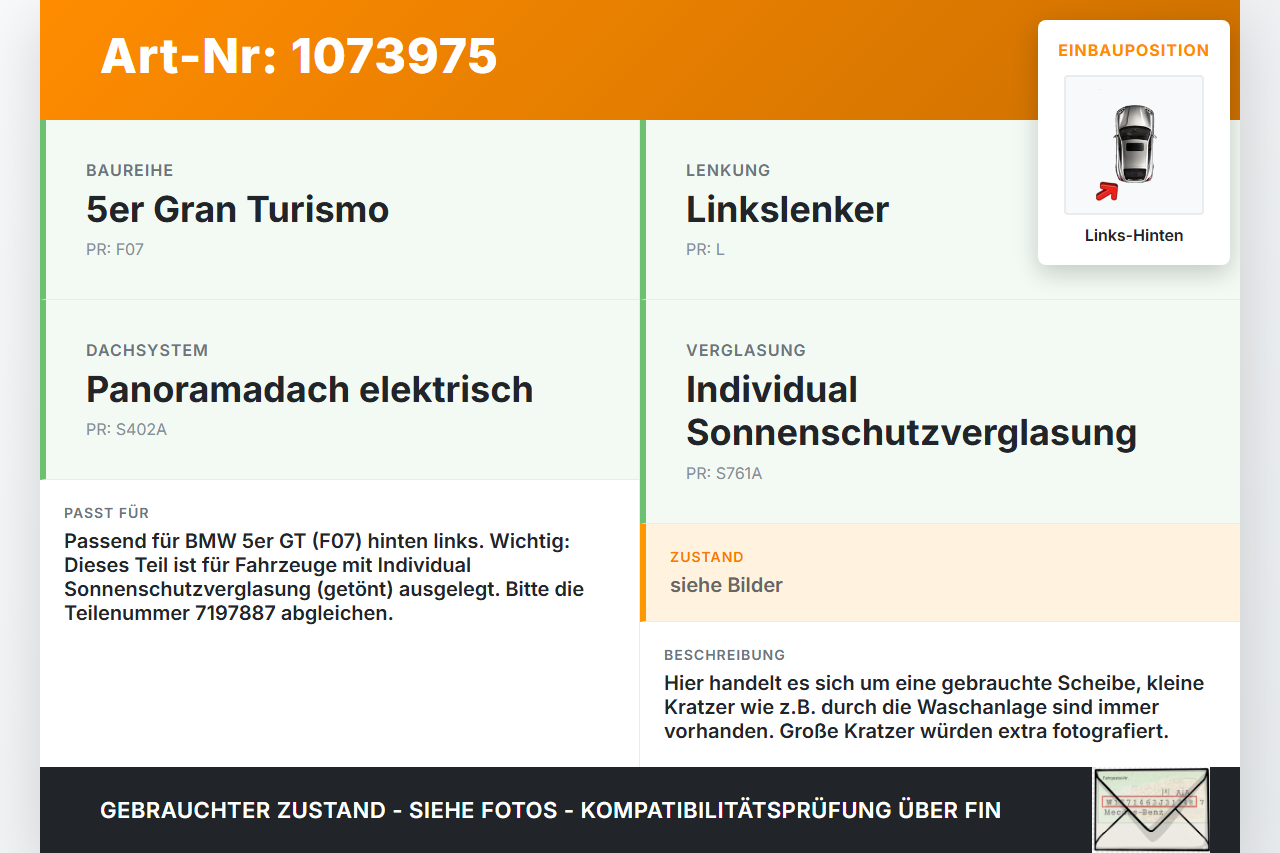This screenshot has width=1280, height=853.
Task: Click the 'siehe Bilder' condition text
Action: [x=726, y=586]
